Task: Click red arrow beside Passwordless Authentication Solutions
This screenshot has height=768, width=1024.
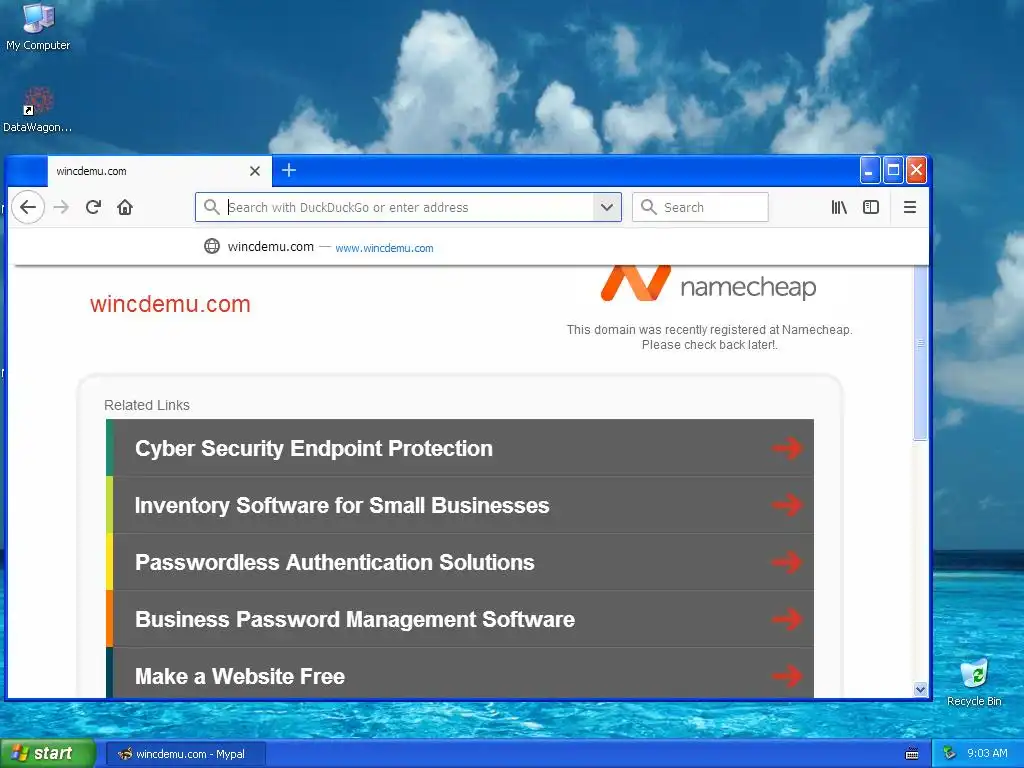Action: click(787, 562)
